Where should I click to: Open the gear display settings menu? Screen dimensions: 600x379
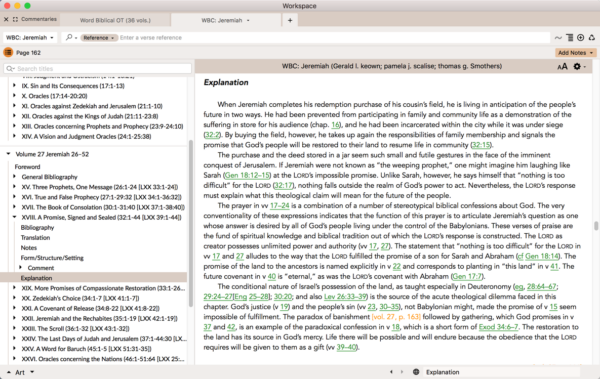tap(579, 67)
